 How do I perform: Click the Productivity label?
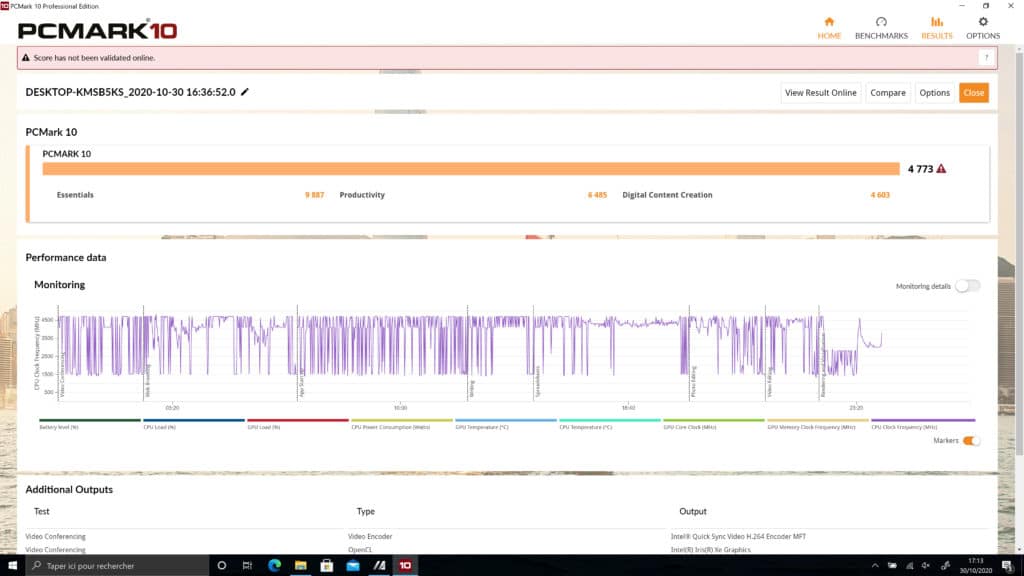(362, 195)
